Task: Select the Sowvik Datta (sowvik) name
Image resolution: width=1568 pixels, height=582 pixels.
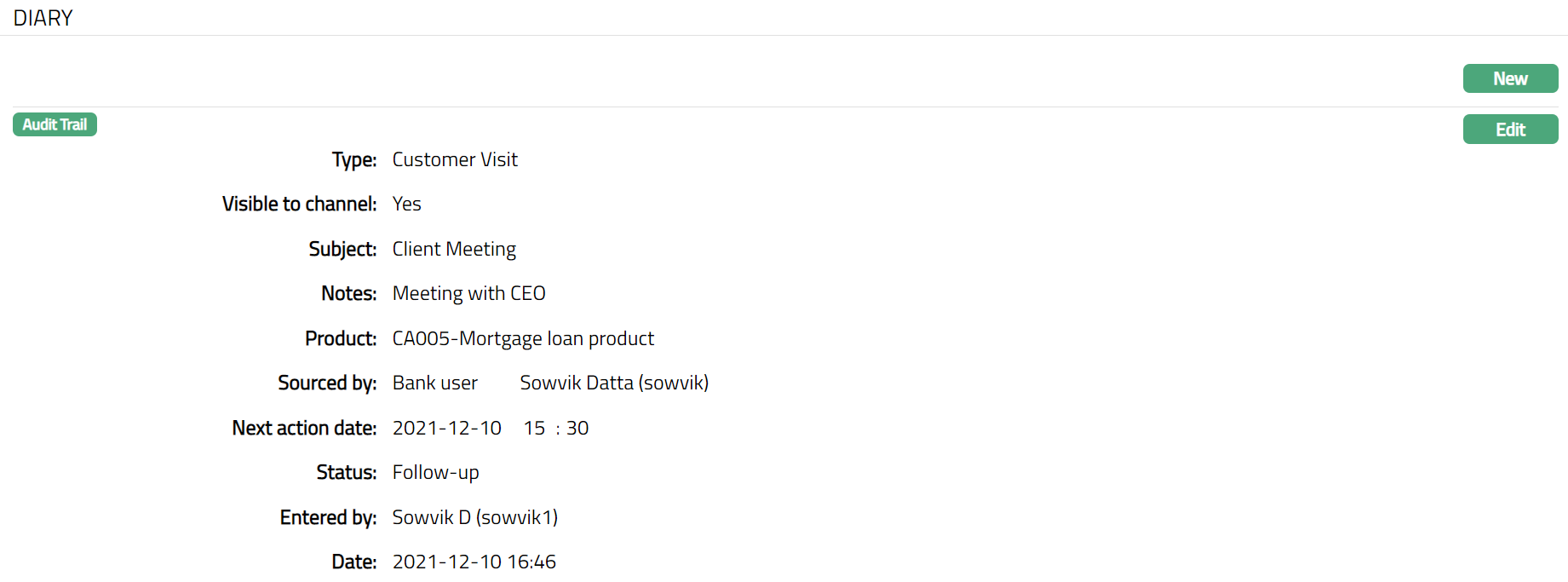Action: [614, 383]
